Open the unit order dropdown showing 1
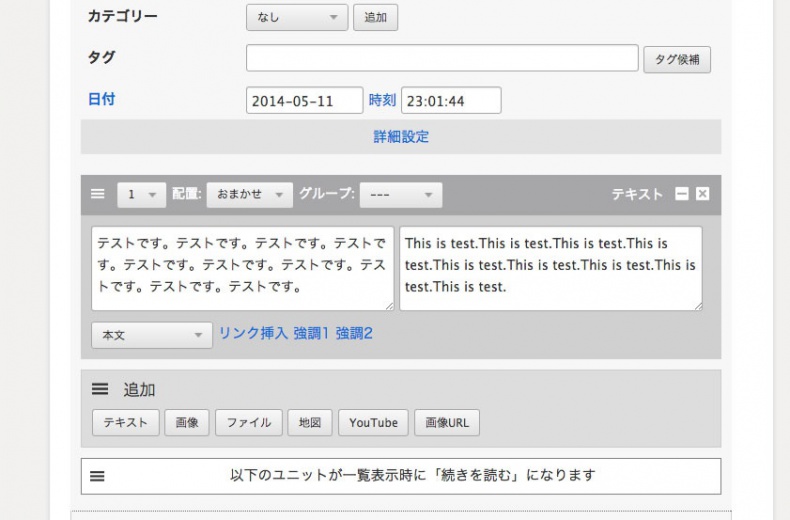 [x=141, y=195]
